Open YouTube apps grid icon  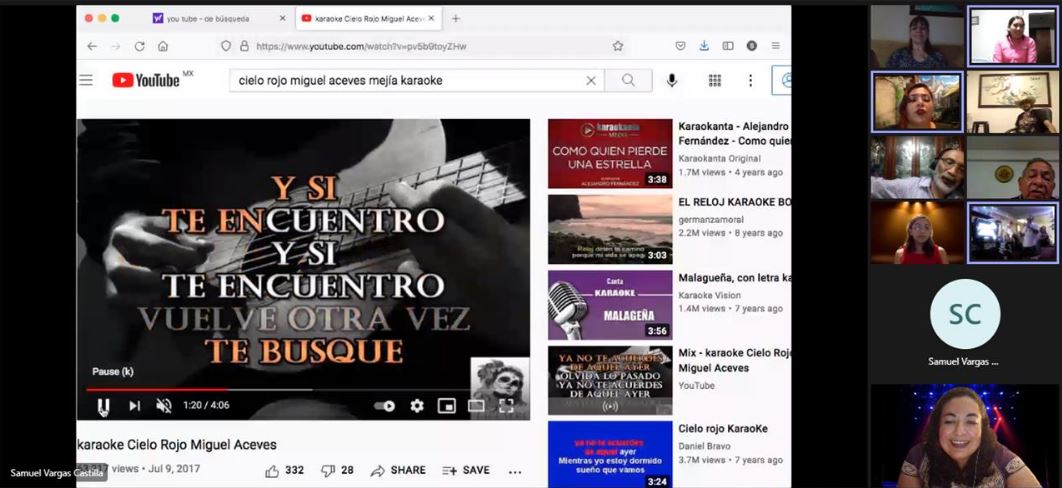tap(715, 81)
